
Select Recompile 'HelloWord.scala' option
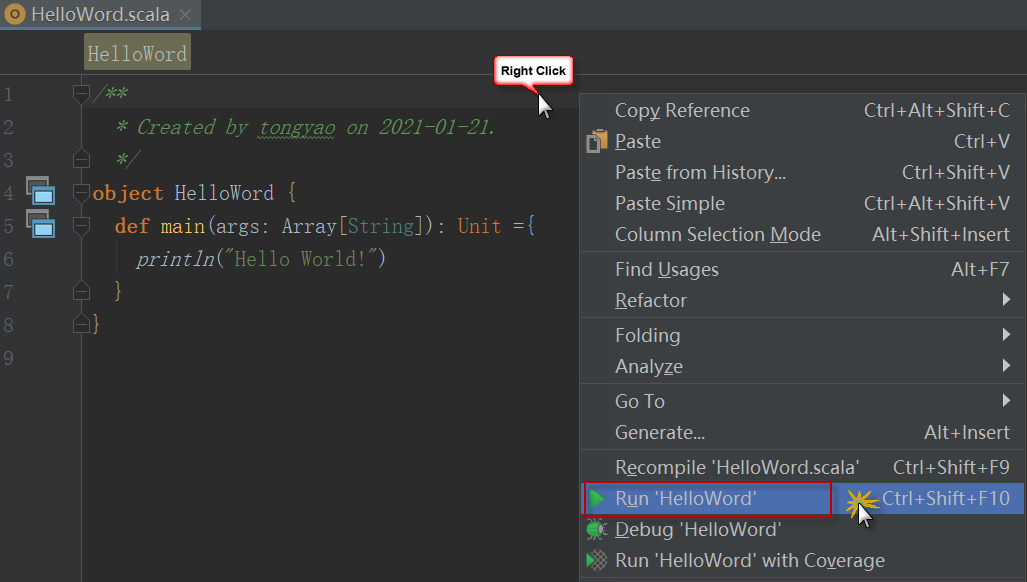737,468
